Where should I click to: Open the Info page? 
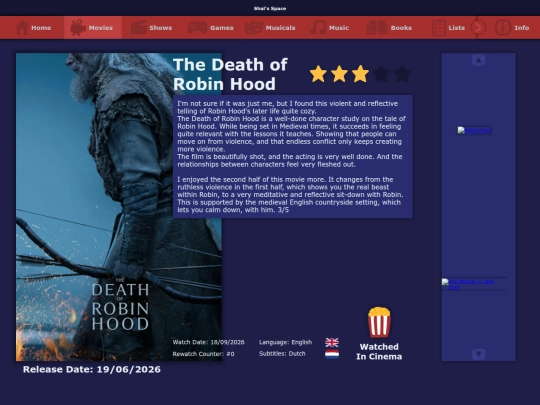click(x=512, y=28)
